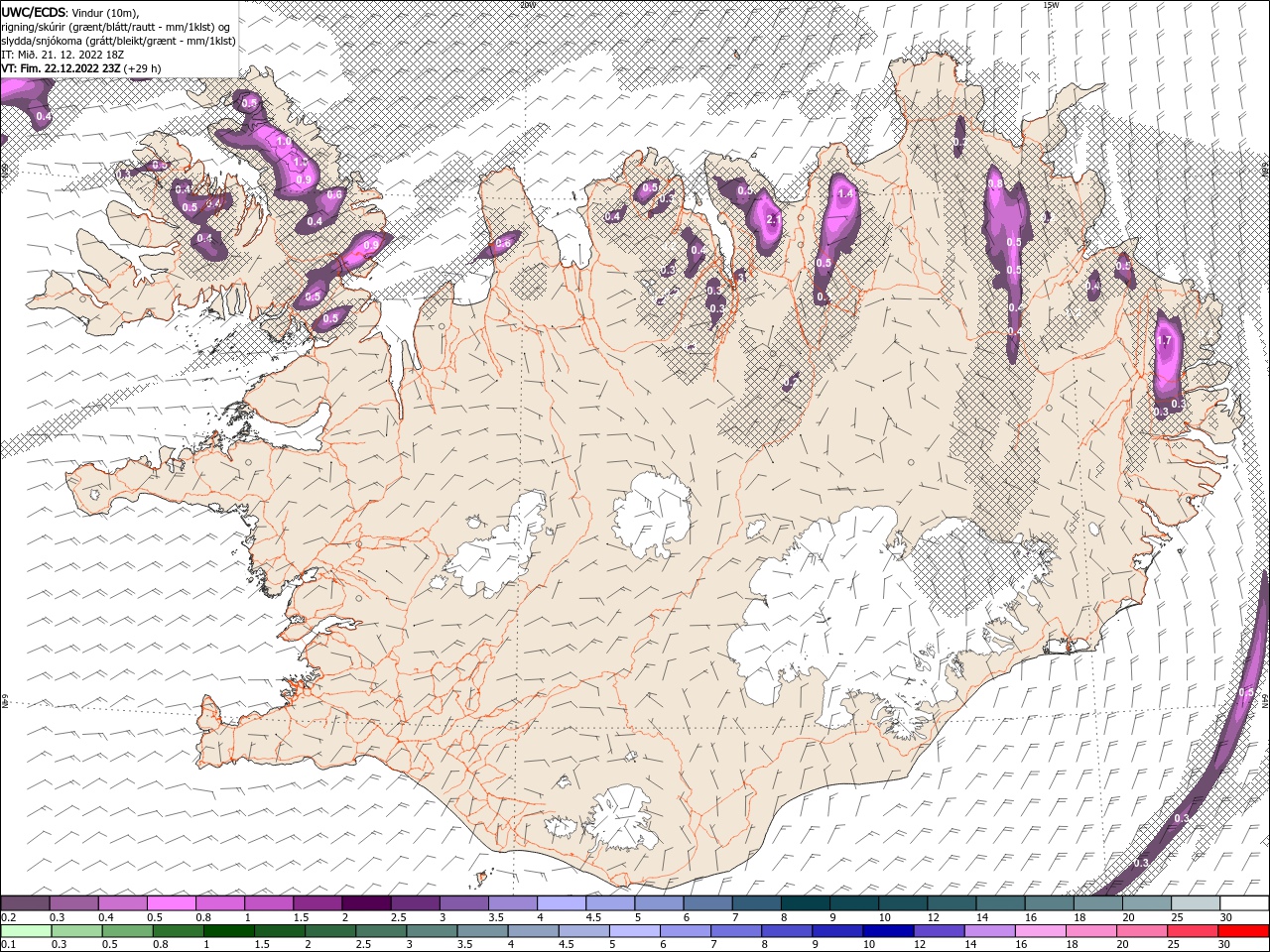Pick the 30 red swatch in the lower rain legend
This screenshot has width=1270, height=952.
(1244, 931)
